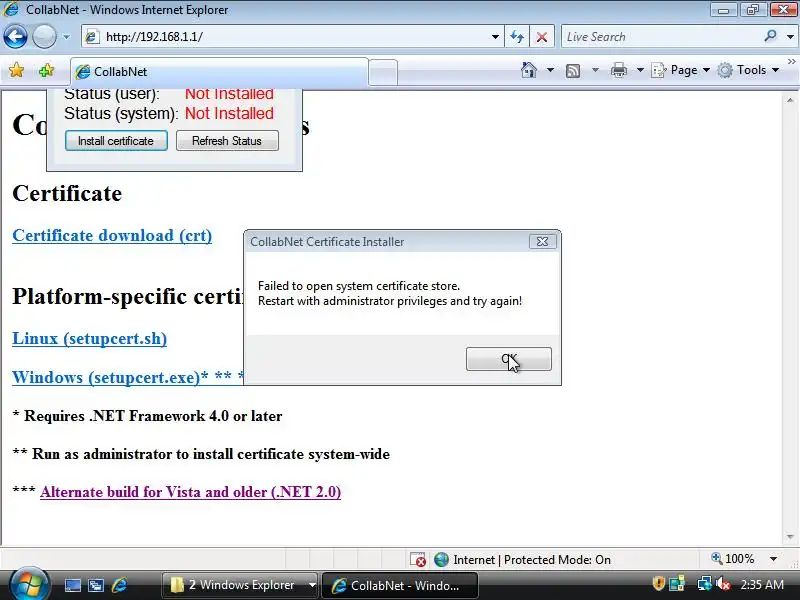Viewport: 800px width, 600px height.
Task: Click the page icon in address bar
Action: coord(92,37)
